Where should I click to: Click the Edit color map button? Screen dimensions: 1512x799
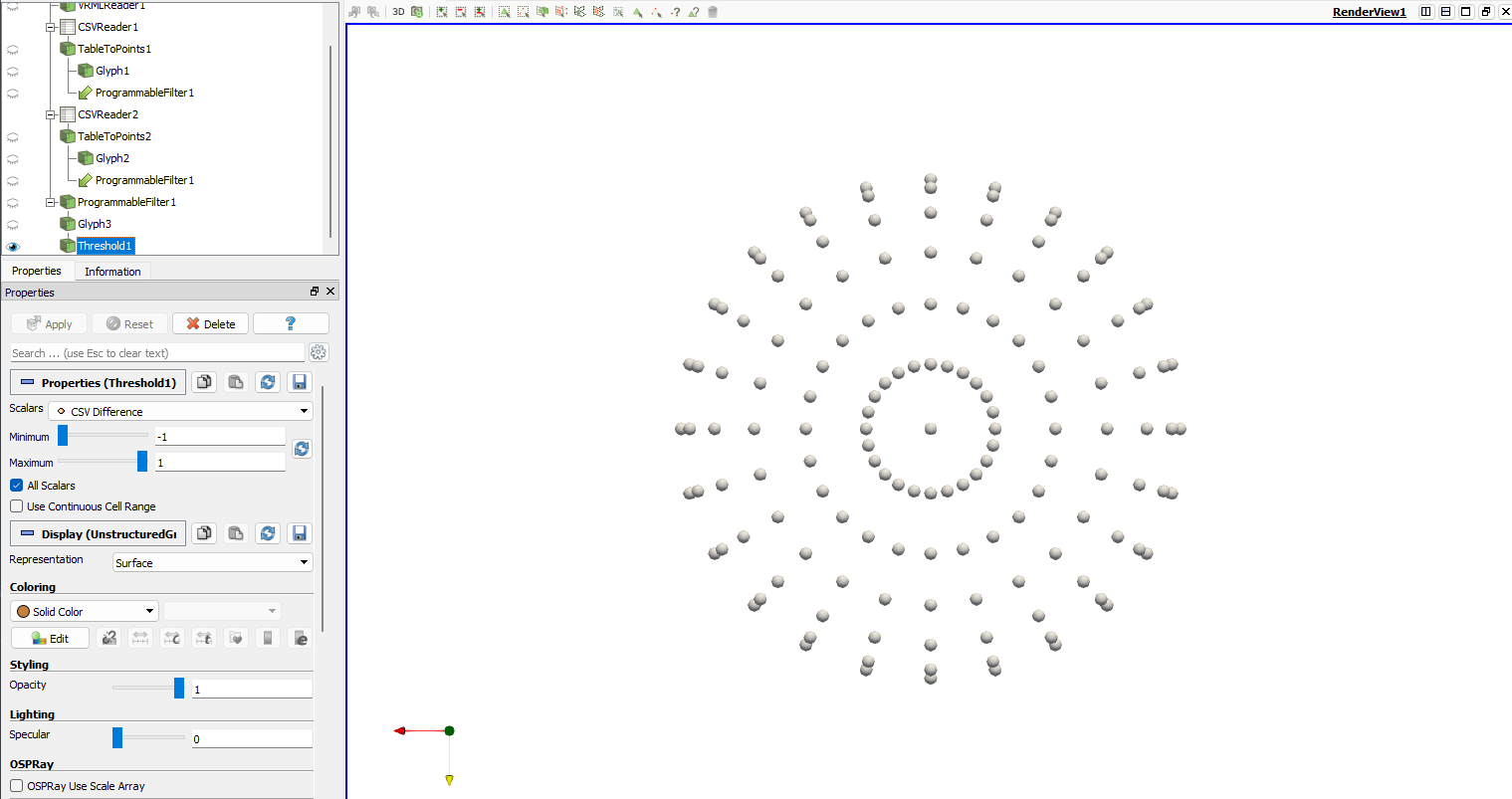(x=51, y=639)
